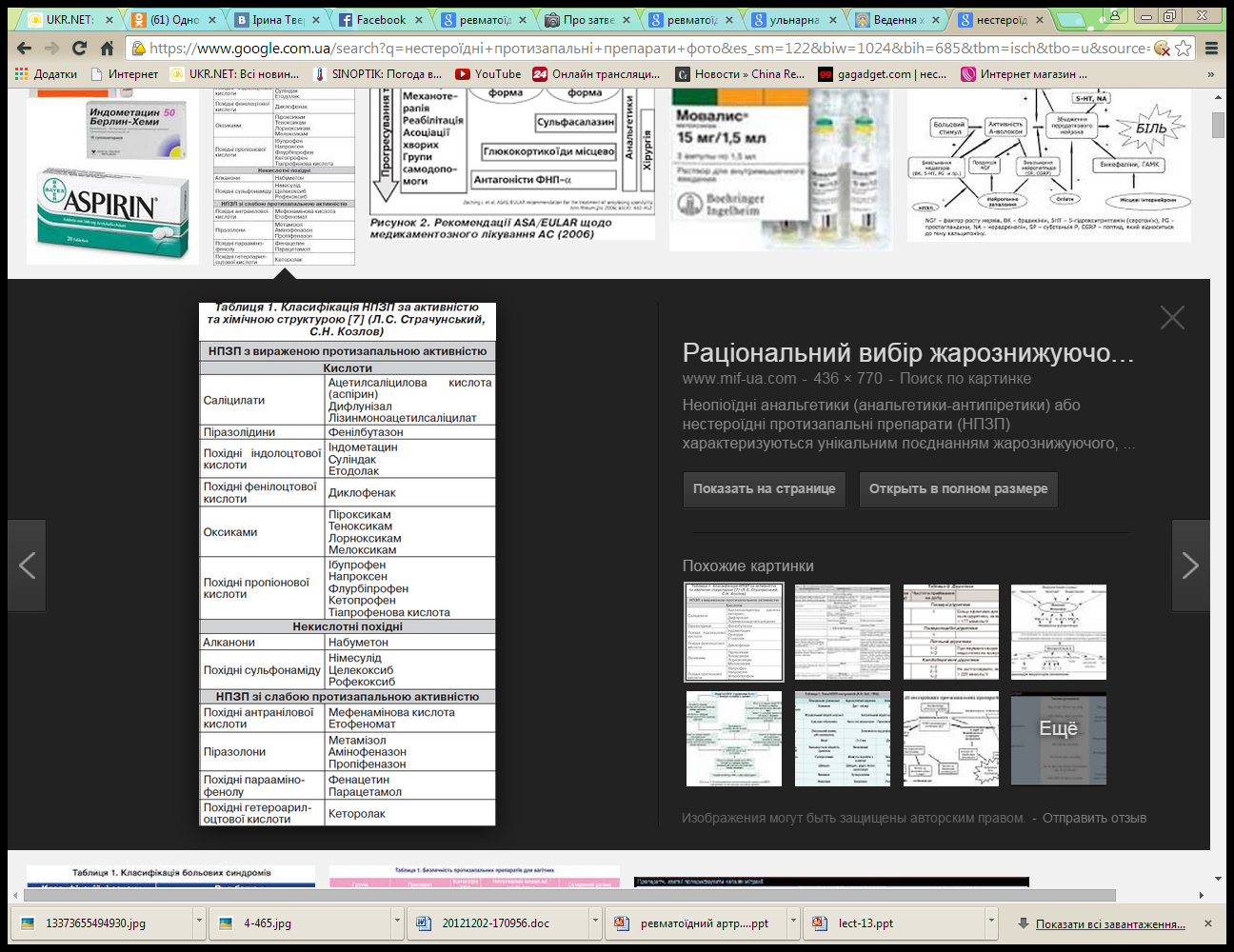The image size is (1234, 952).
Task: Close the image preview panel
Action: (x=1172, y=318)
